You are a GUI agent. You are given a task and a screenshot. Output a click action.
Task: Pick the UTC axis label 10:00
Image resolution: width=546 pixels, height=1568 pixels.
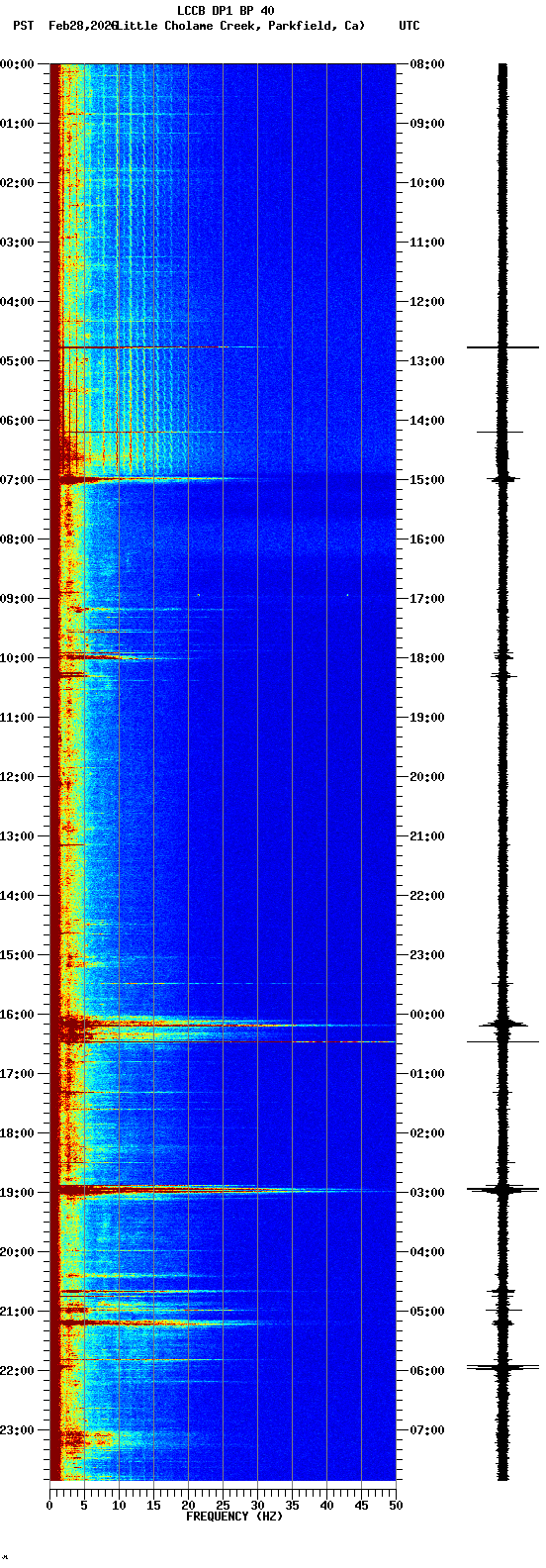(427, 183)
